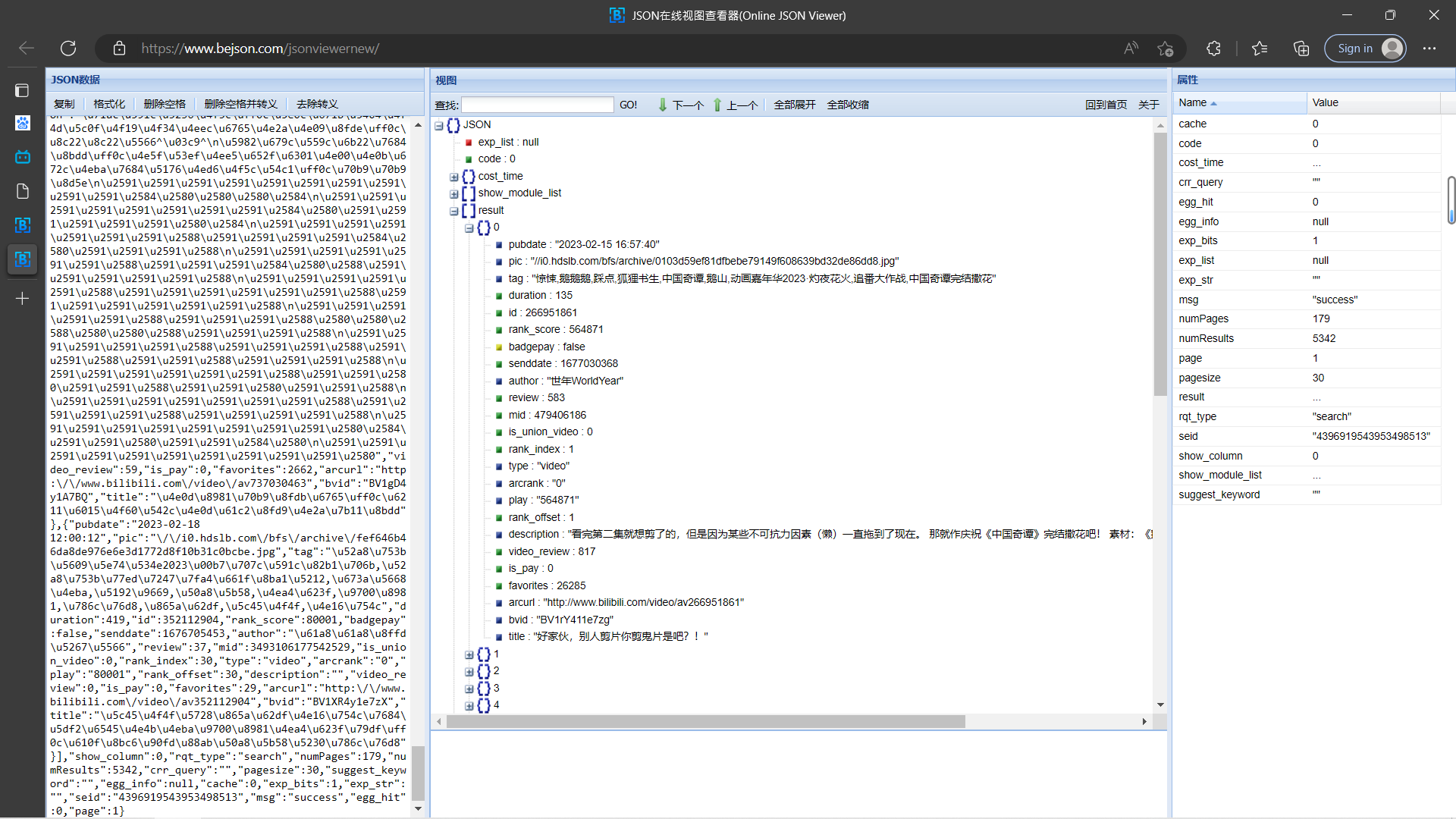
Task: Click tree view horizontal scrollbar thumb
Action: 705,721
